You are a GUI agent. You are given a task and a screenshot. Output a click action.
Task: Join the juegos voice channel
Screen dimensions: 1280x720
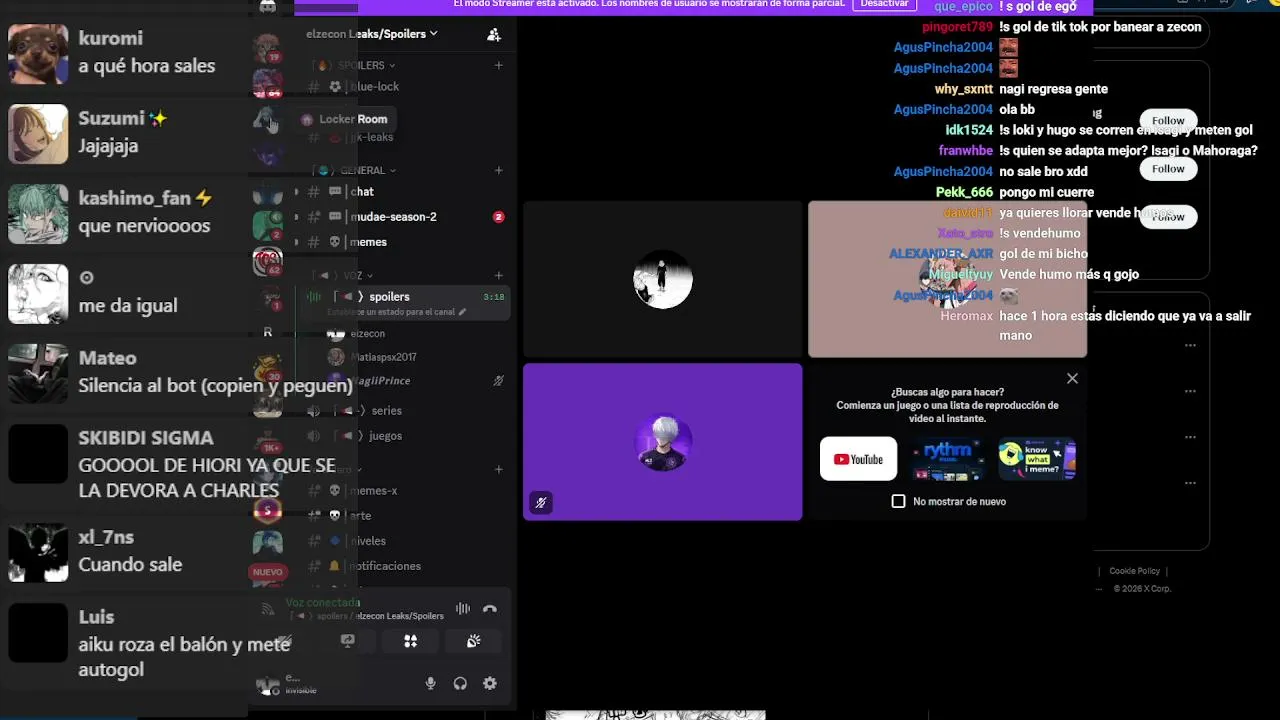coord(404,436)
